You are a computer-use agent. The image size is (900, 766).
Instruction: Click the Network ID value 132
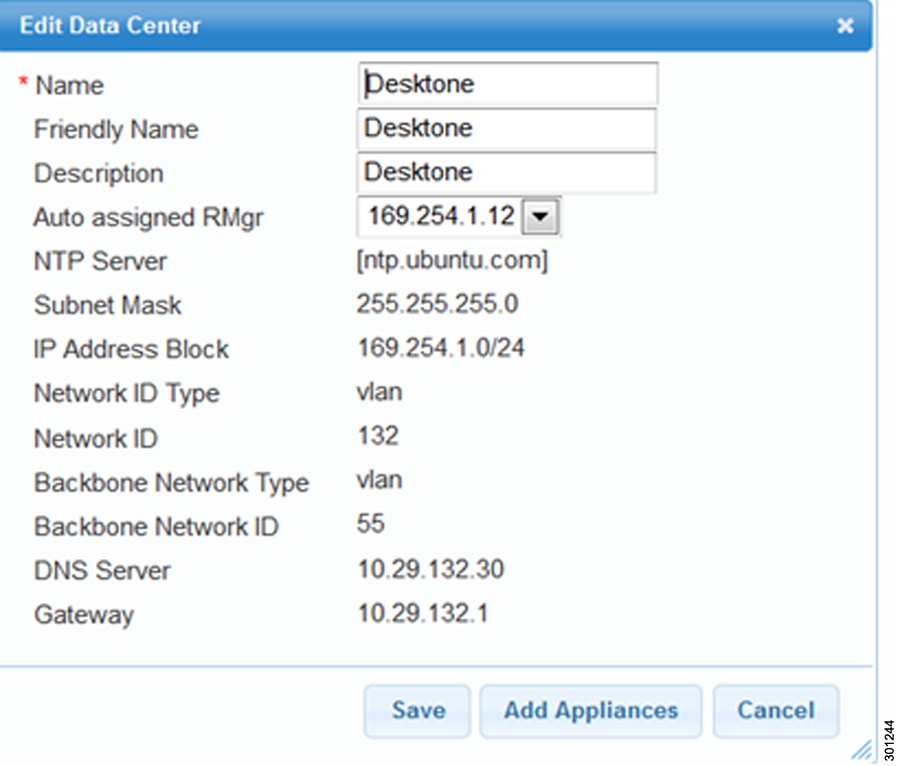point(378,436)
